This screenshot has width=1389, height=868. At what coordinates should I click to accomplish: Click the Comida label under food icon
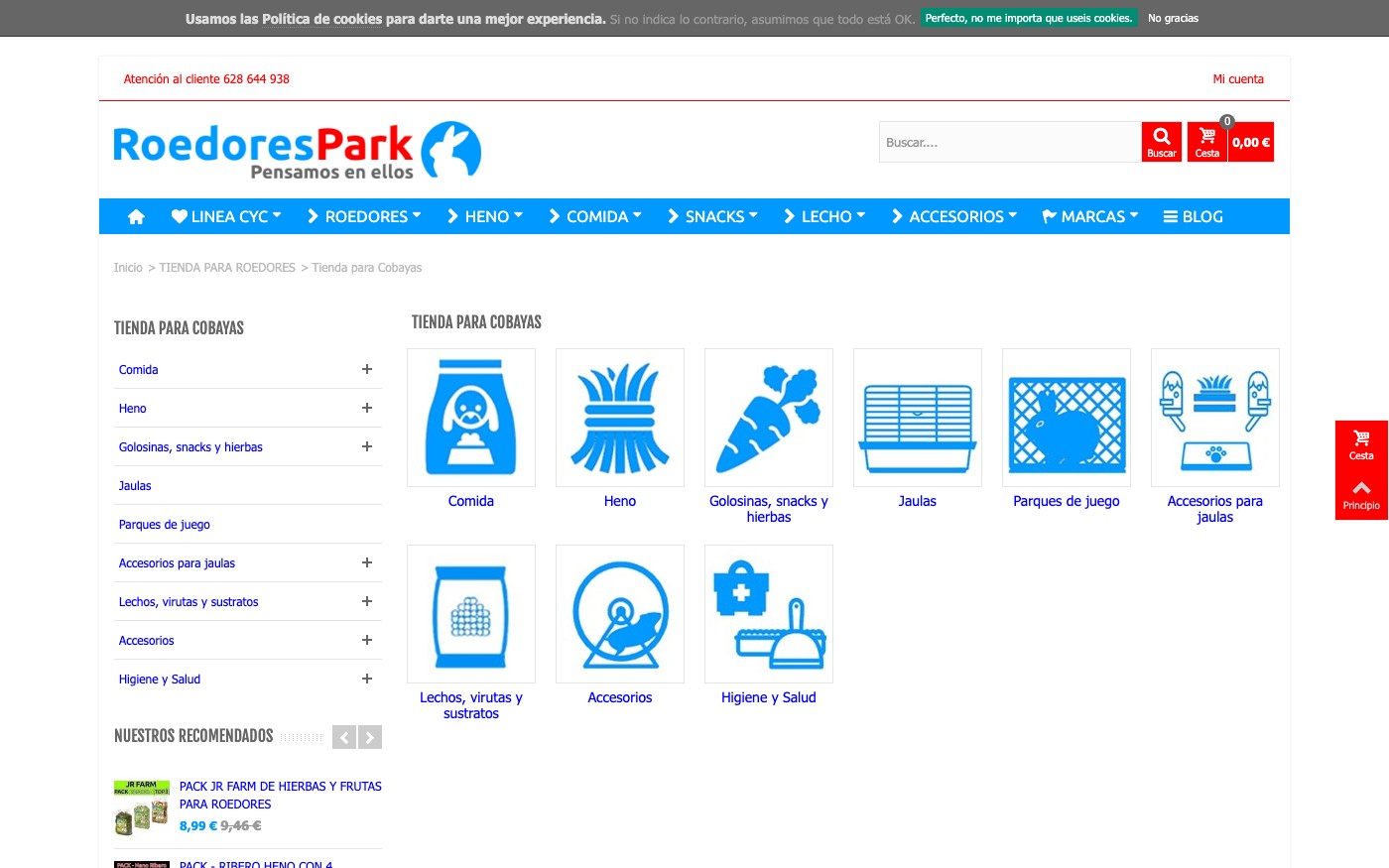click(x=471, y=501)
